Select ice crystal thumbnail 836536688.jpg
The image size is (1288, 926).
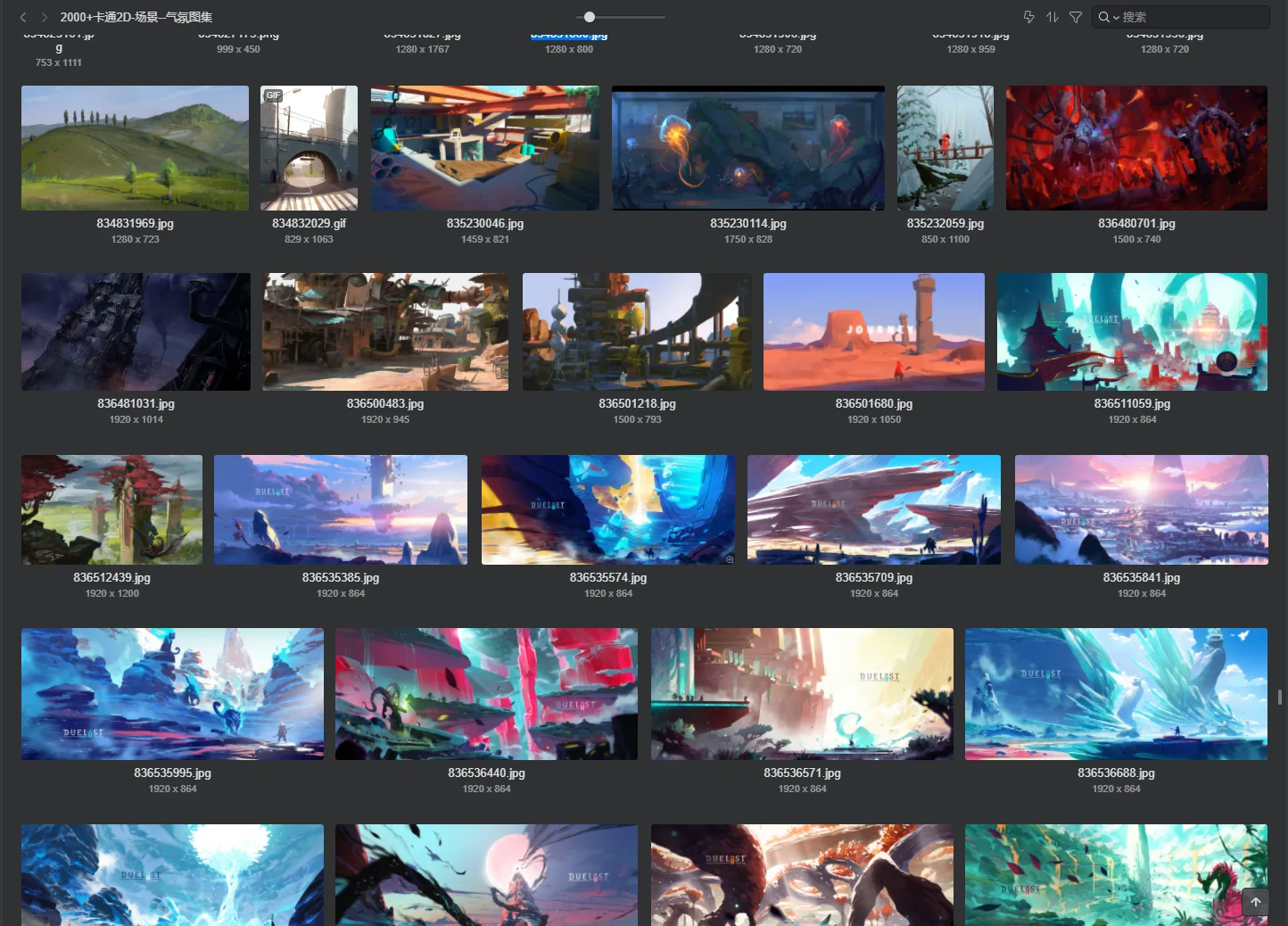[x=1116, y=694]
